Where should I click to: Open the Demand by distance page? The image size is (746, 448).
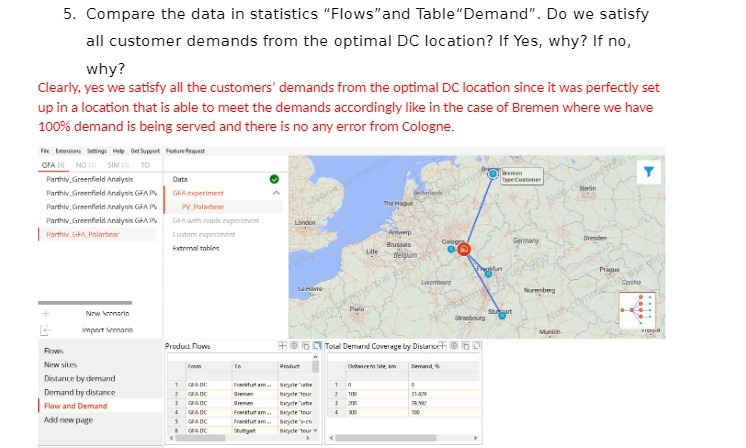(x=79, y=392)
